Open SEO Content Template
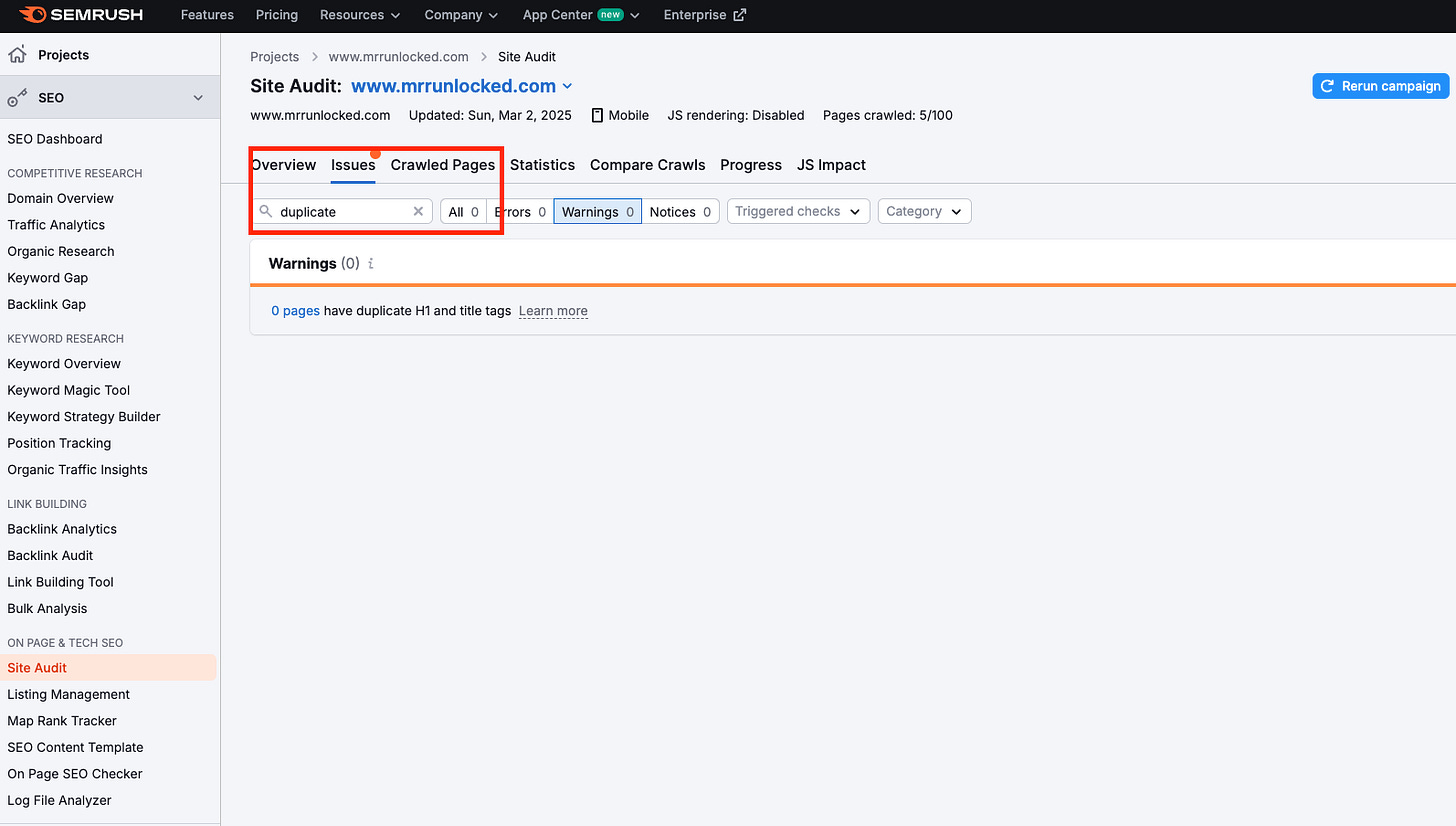Viewport: 1456px width, 826px height. (x=75, y=747)
